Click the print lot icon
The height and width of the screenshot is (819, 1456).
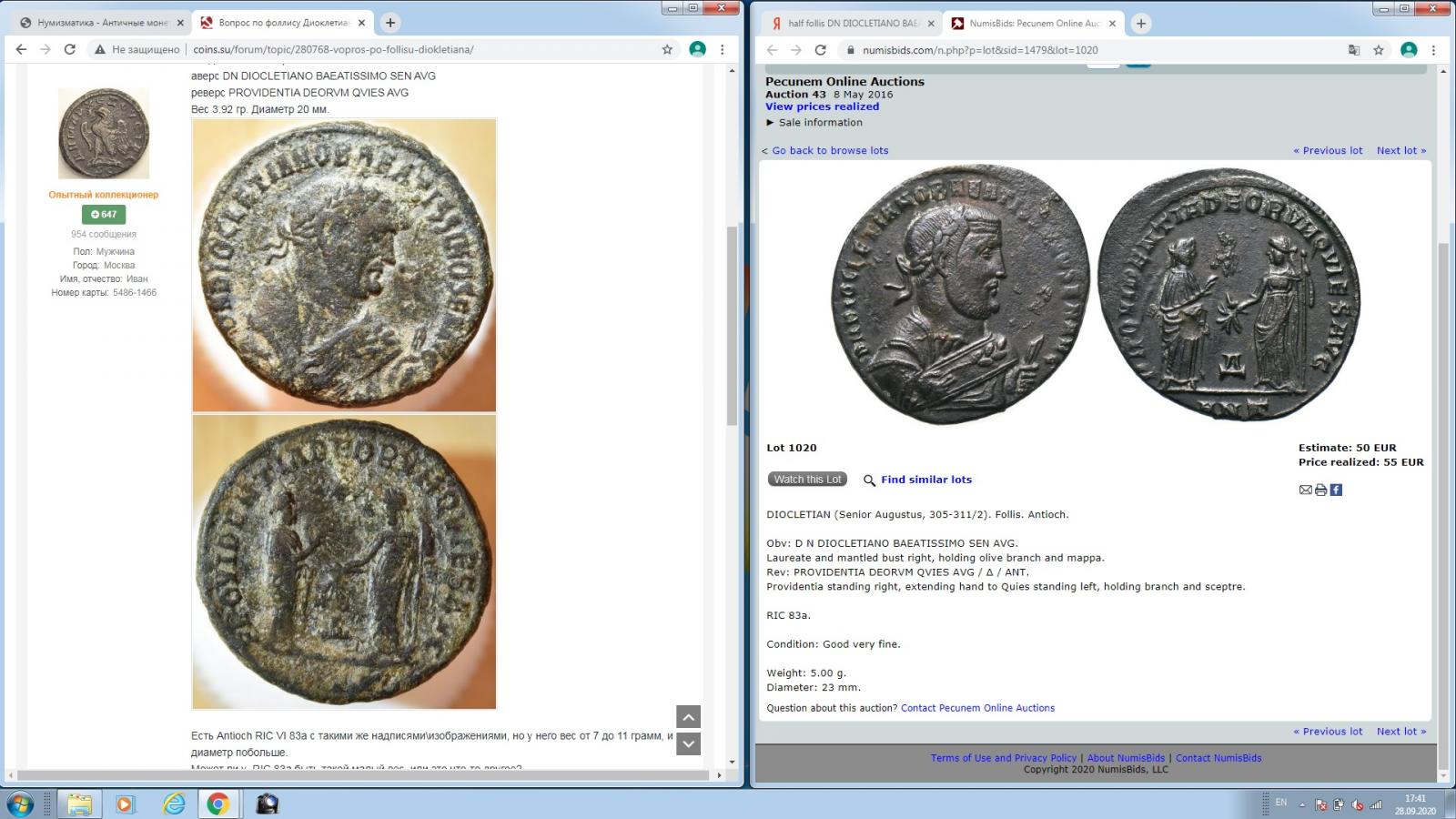click(1320, 490)
